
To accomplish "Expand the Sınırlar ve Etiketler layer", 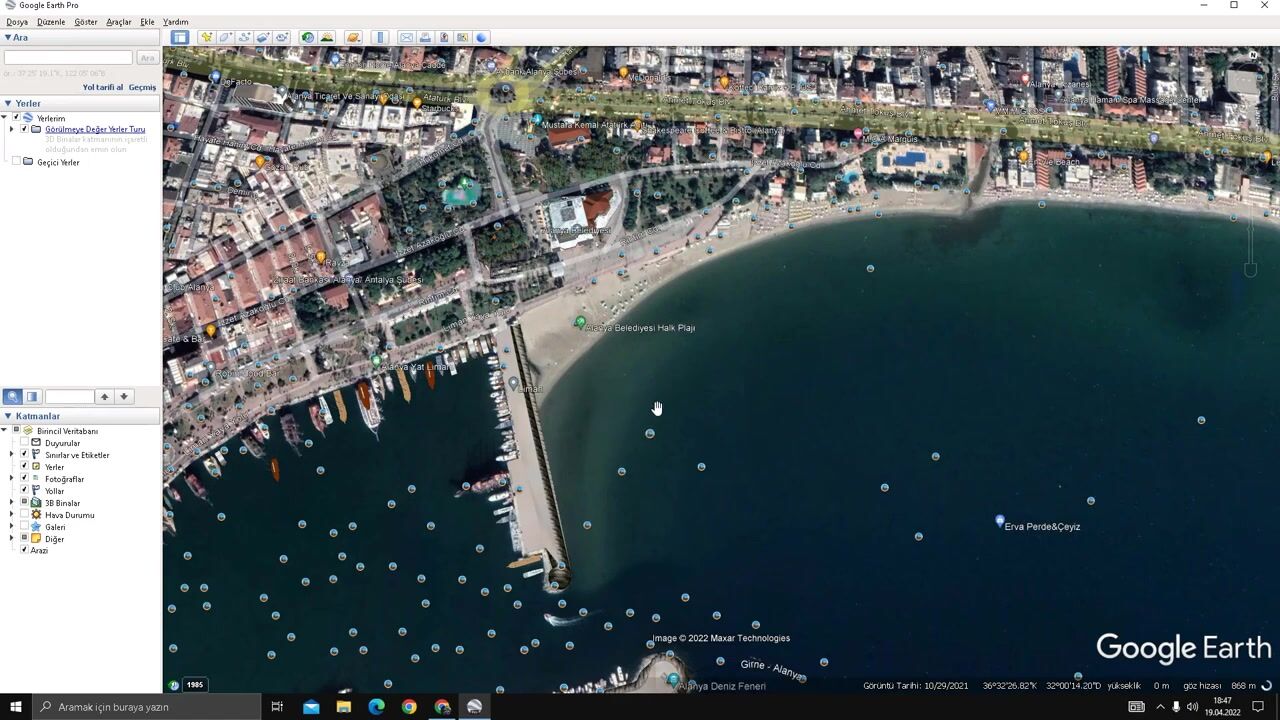I will click(x=12, y=455).
